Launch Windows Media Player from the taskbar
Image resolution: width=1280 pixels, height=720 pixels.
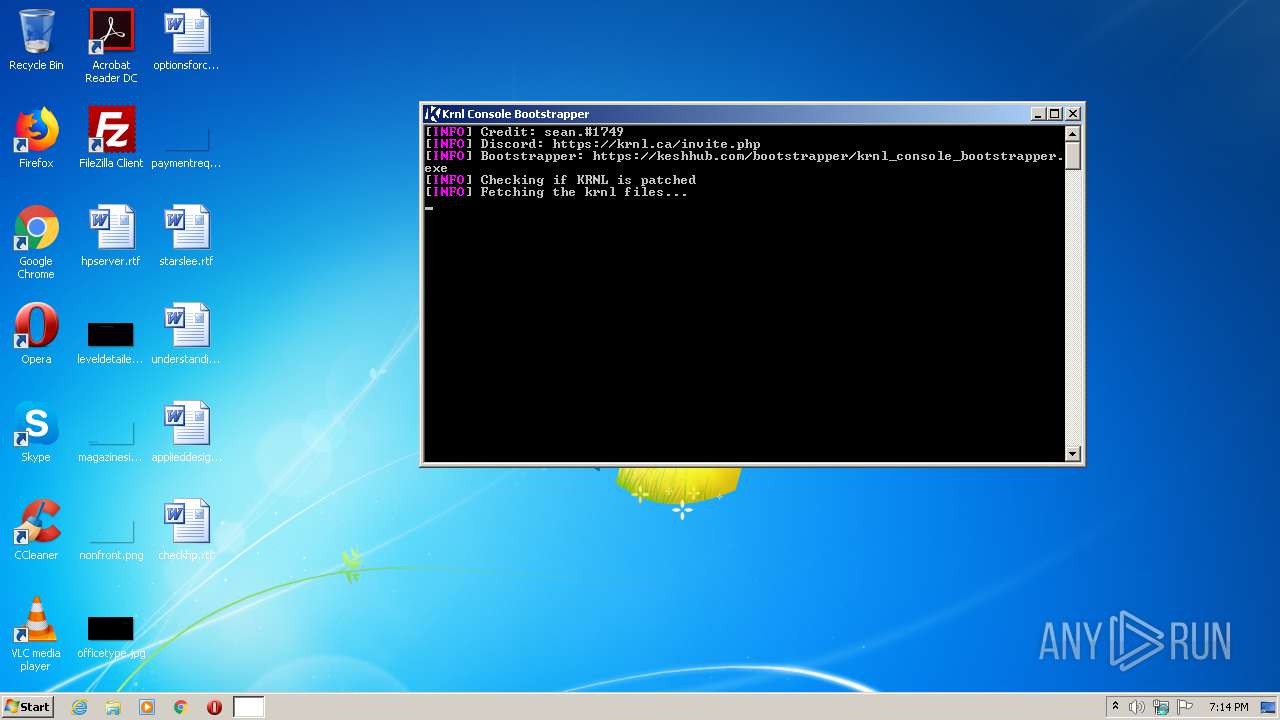pos(147,707)
